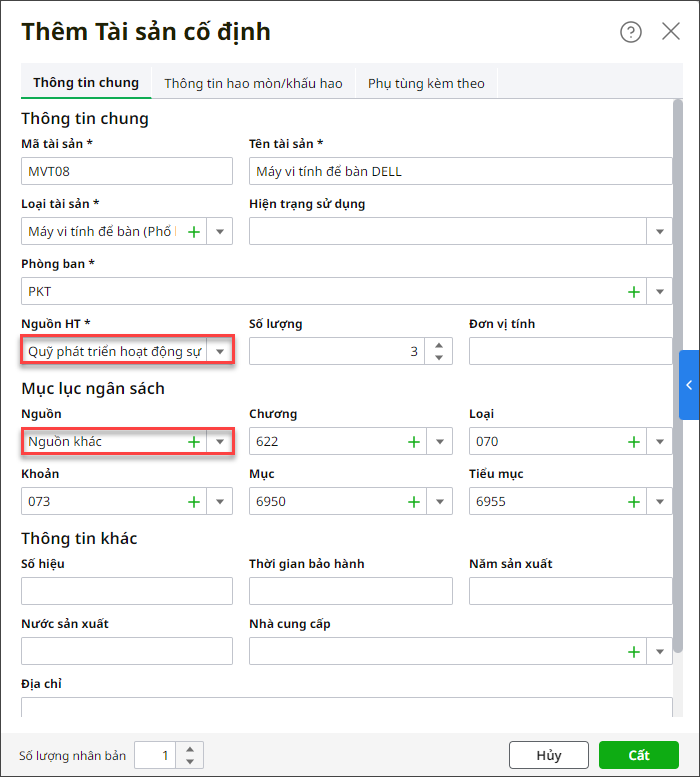Click green plus beside Loại tài sản

pyautogui.click(x=194, y=232)
